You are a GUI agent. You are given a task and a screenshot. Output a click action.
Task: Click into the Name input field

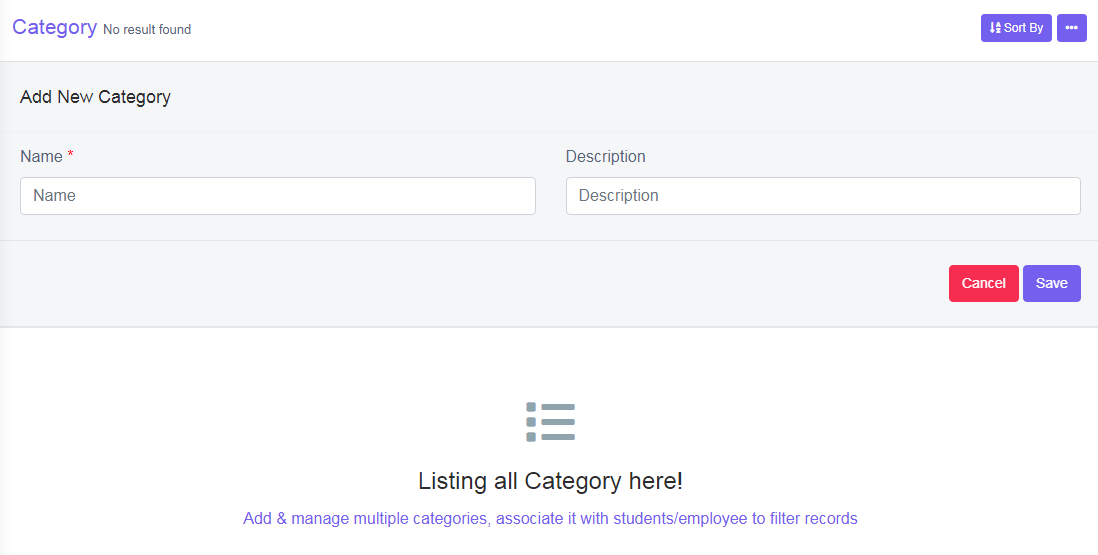click(278, 196)
